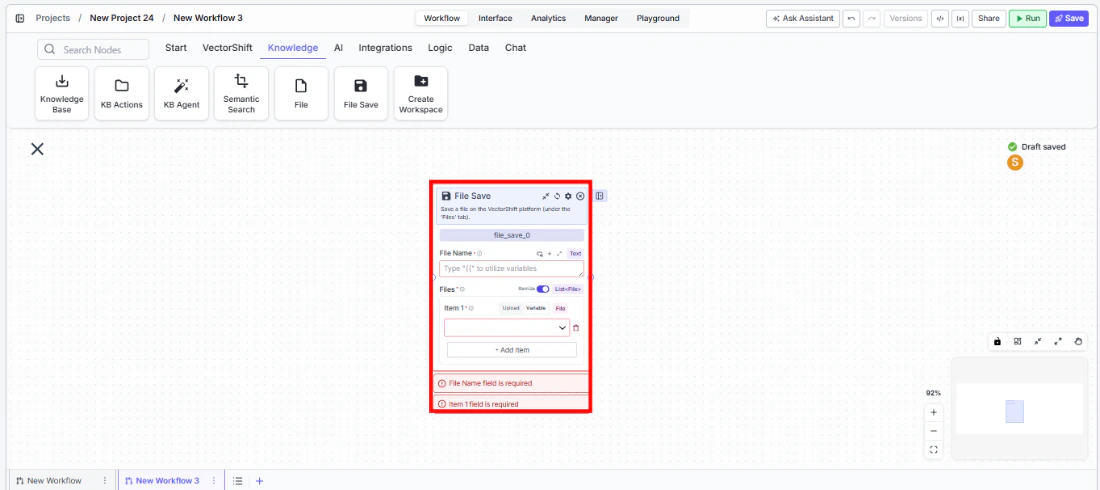Auto-arrange nodes with the layout icon
The height and width of the screenshot is (490, 1100).
pyautogui.click(x=1017, y=341)
